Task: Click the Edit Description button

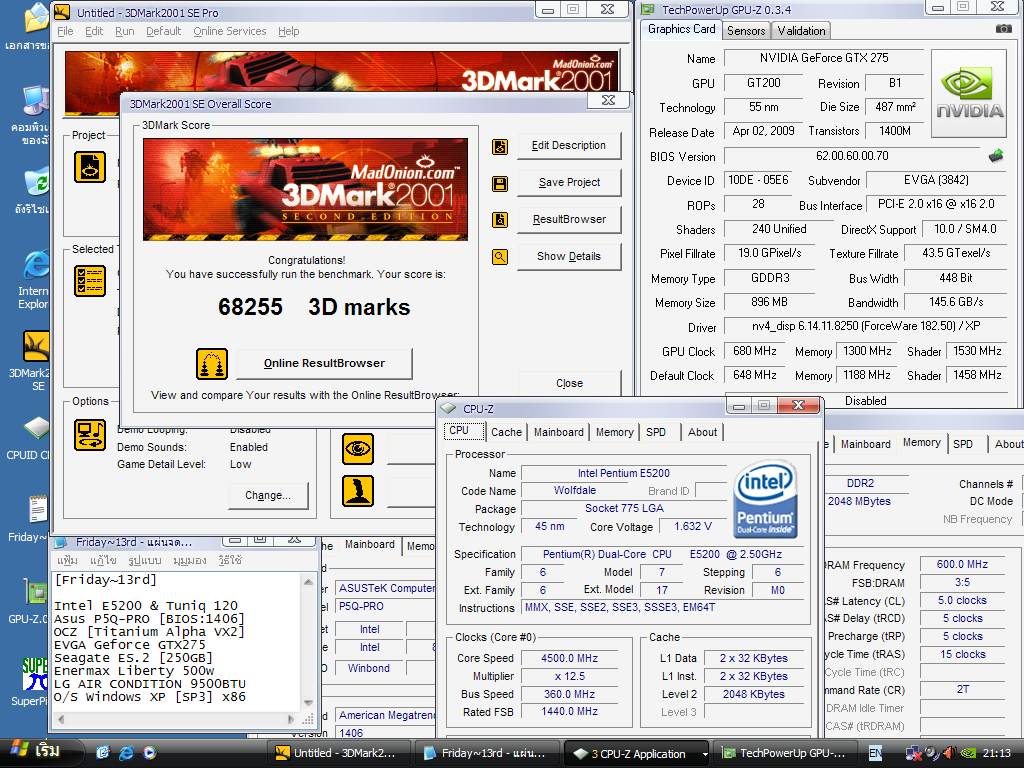Action: [x=569, y=146]
